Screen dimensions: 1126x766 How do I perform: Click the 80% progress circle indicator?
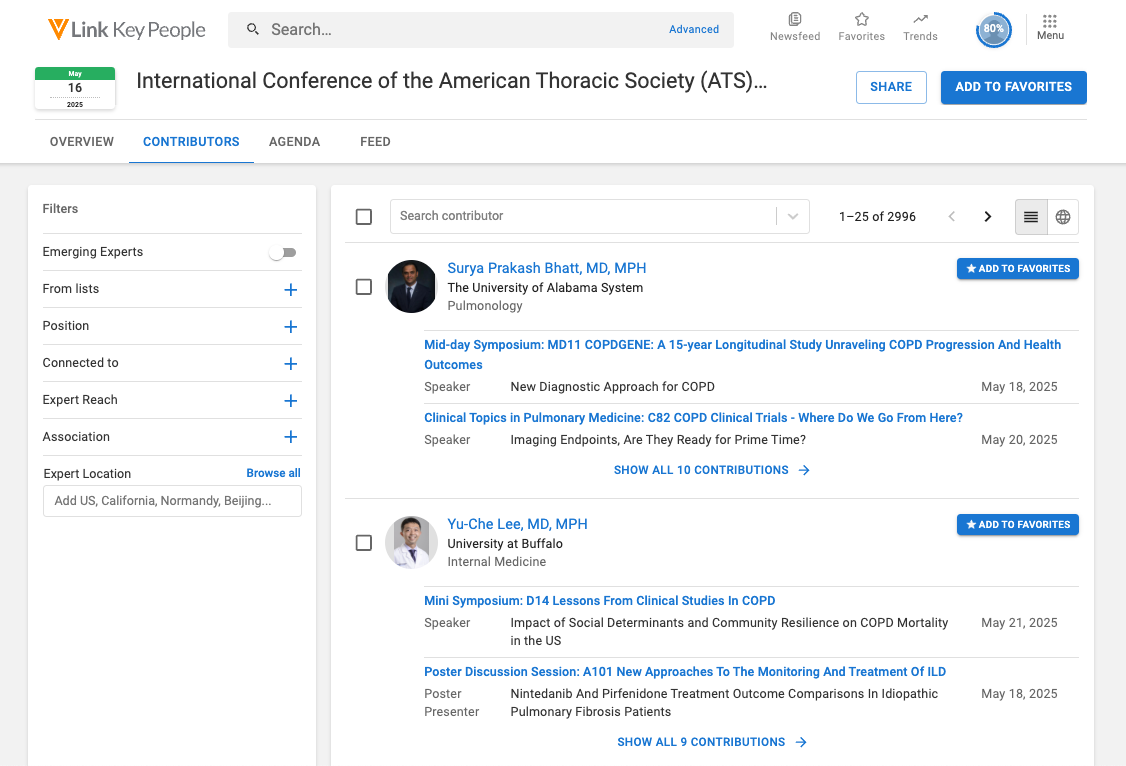[993, 30]
